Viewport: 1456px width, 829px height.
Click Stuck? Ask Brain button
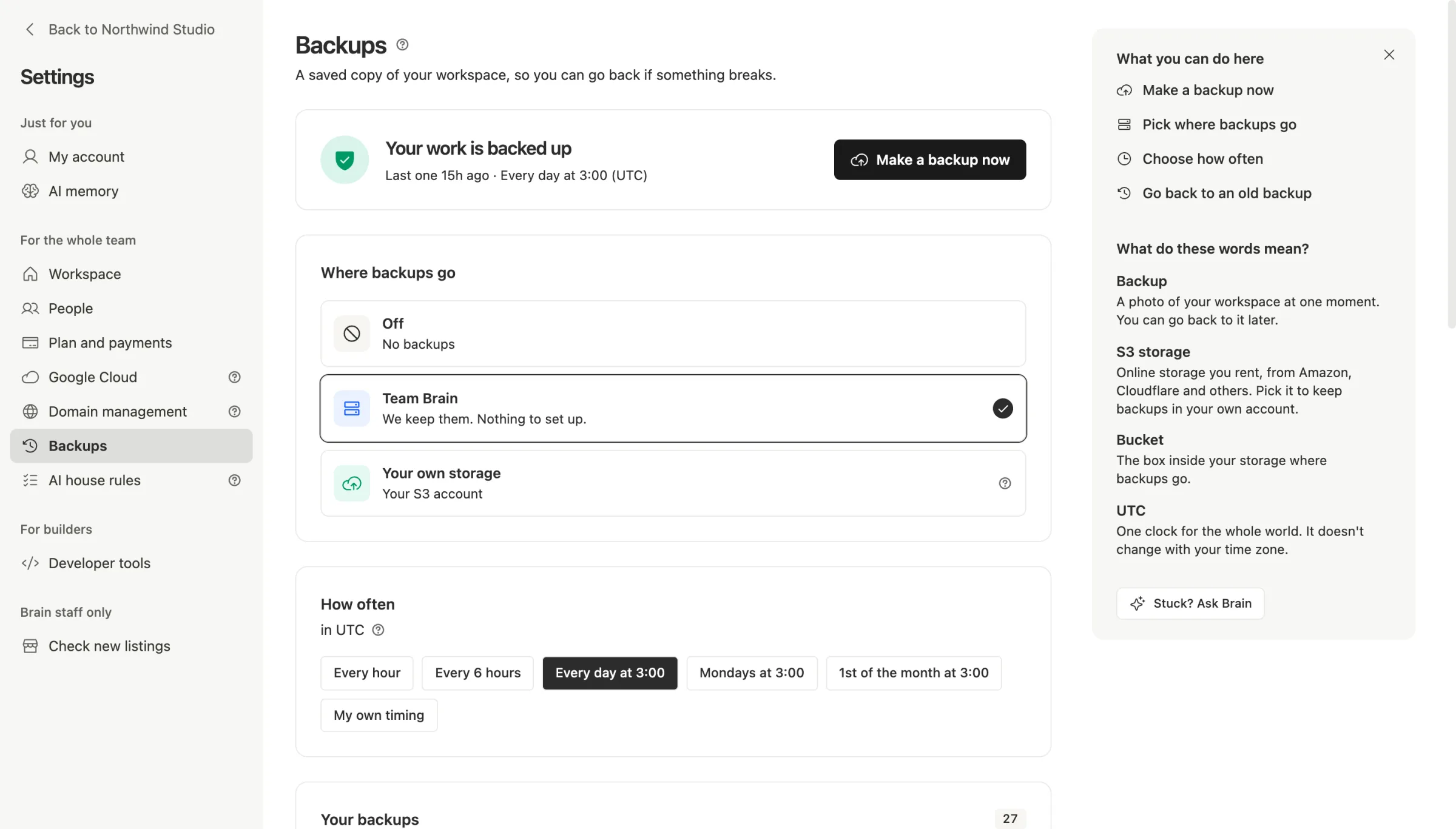[1190, 603]
